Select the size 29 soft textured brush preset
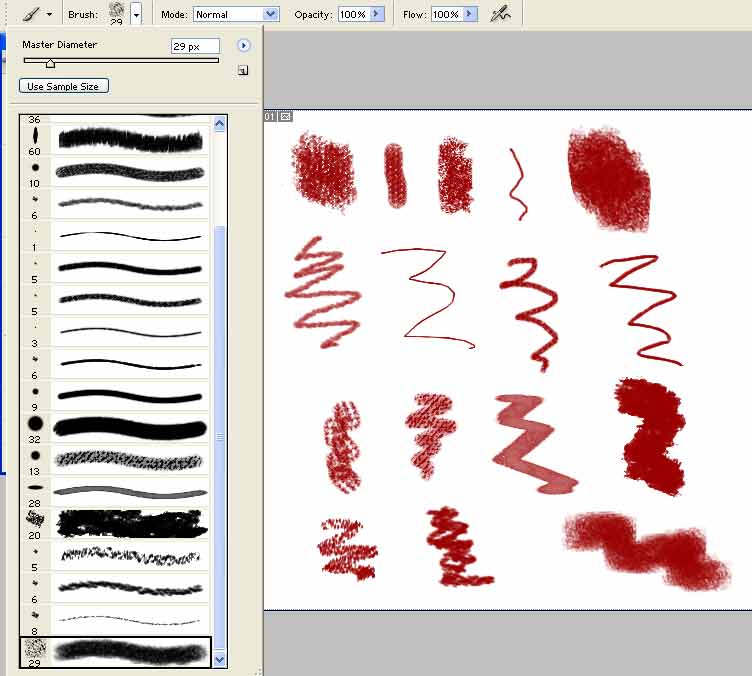Screen dimensions: 752x676 pyautogui.click(x=115, y=652)
